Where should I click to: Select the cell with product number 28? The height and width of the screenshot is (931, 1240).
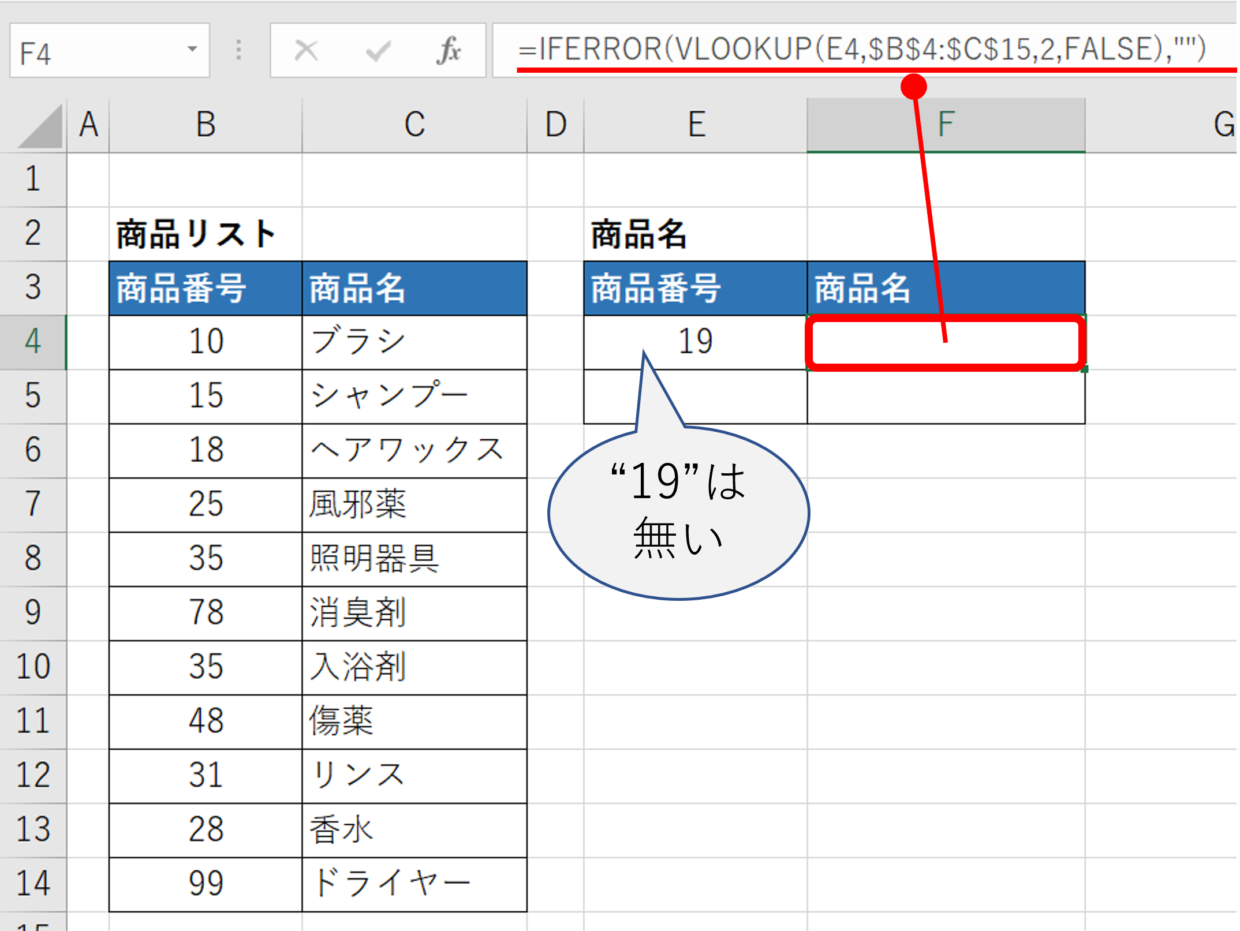click(205, 828)
